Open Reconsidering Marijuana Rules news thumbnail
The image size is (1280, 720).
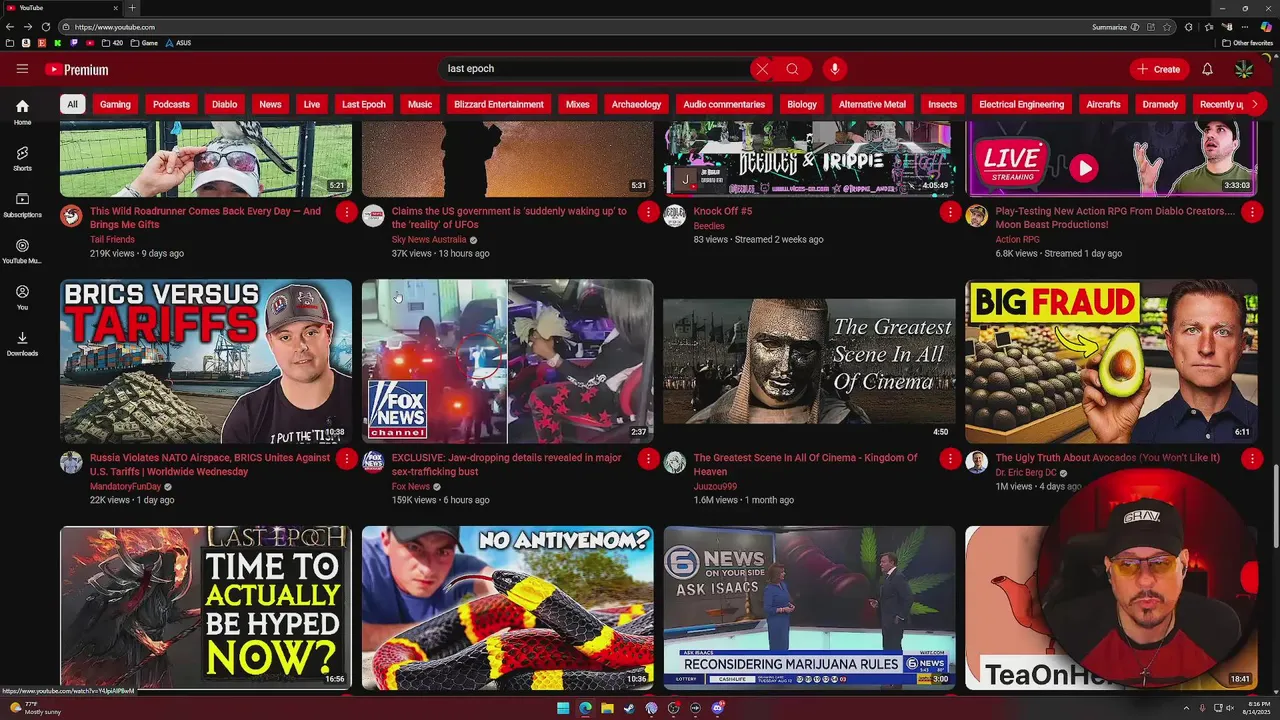810,608
